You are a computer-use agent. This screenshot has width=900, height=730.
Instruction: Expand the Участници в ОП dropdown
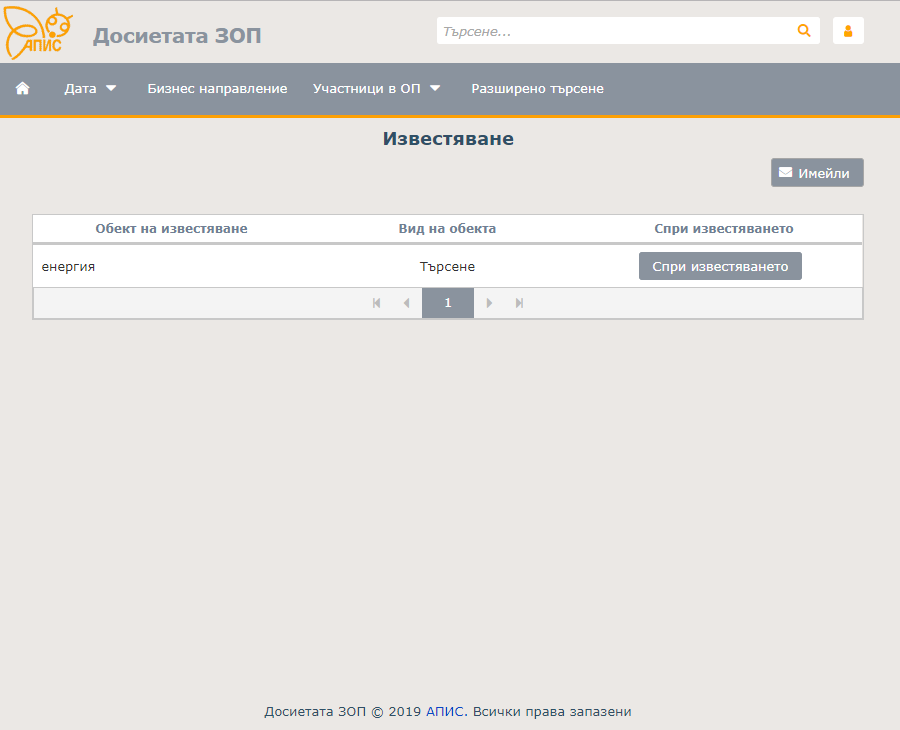[376, 88]
